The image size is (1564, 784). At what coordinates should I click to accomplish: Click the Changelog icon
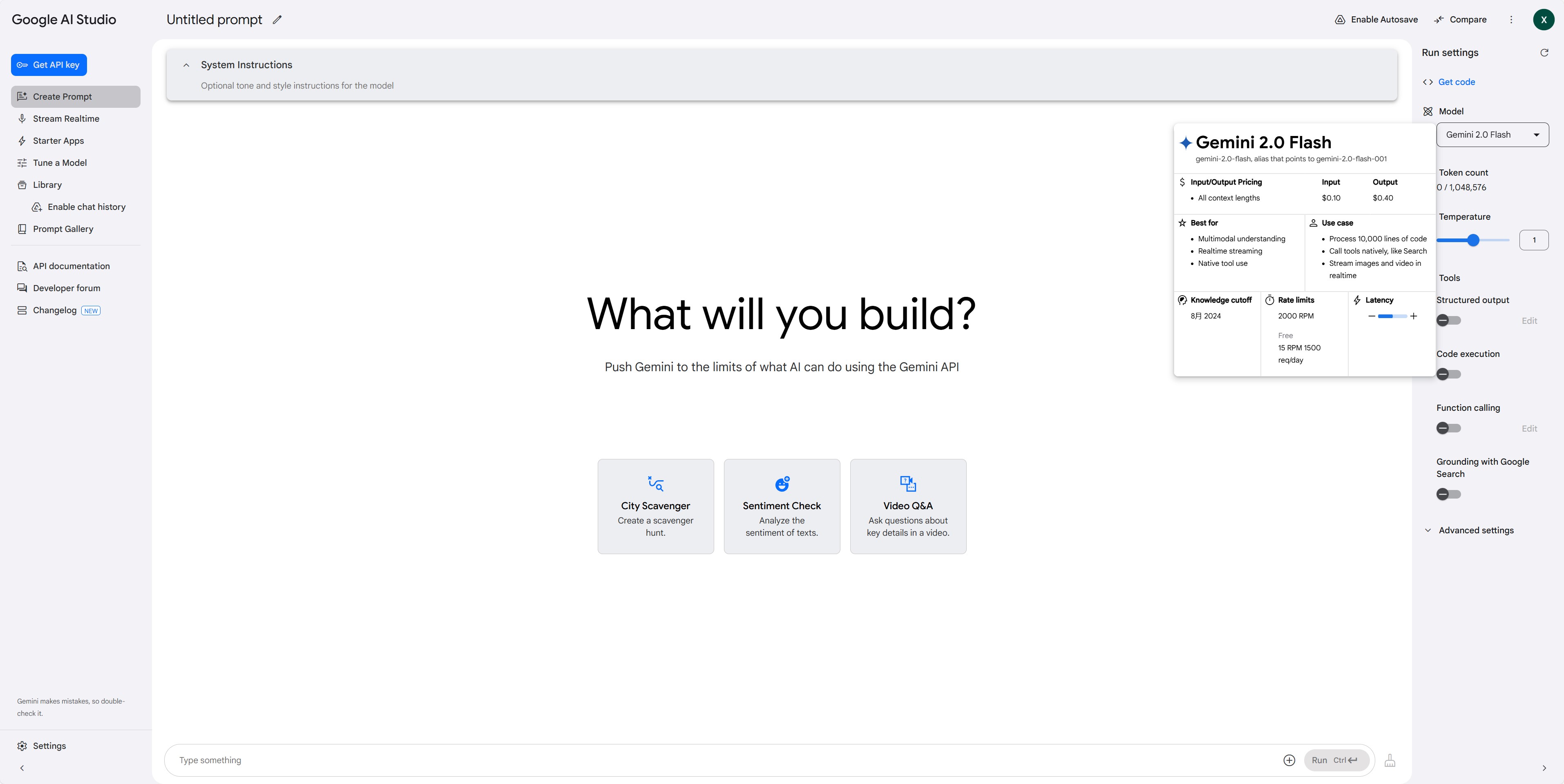pyautogui.click(x=22, y=310)
